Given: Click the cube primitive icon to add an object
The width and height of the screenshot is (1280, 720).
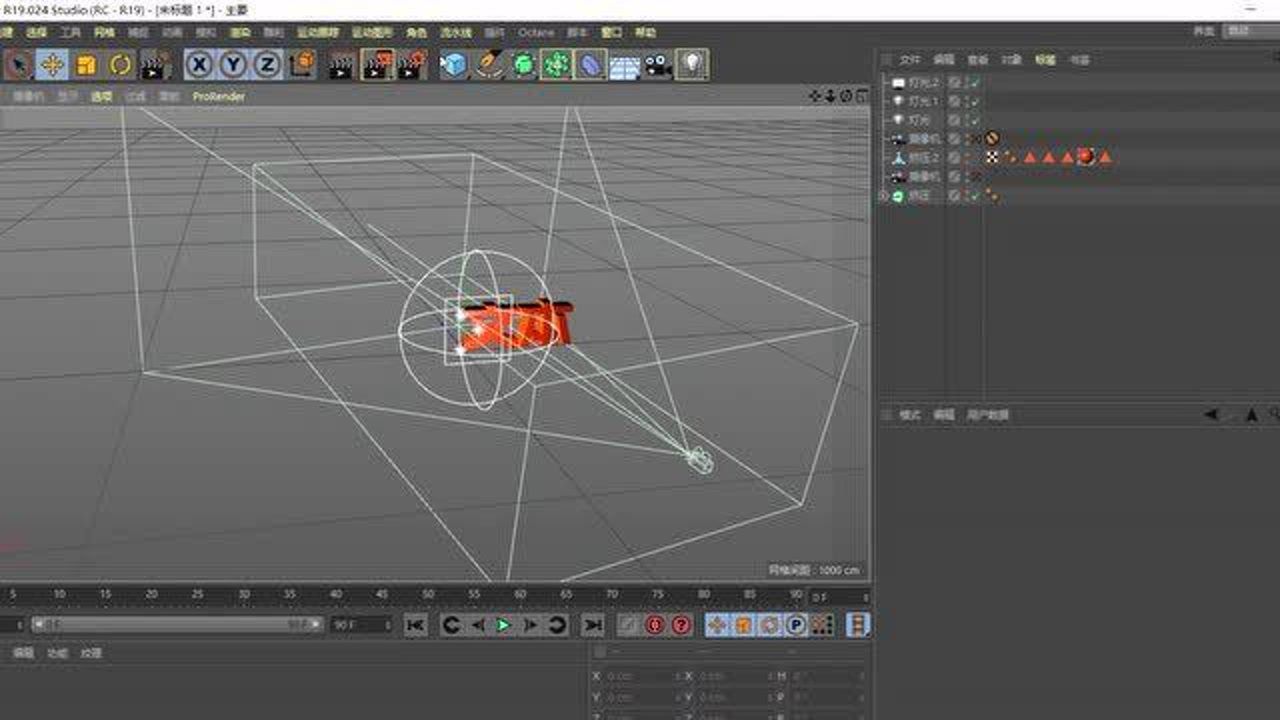Looking at the screenshot, I should click(456, 63).
